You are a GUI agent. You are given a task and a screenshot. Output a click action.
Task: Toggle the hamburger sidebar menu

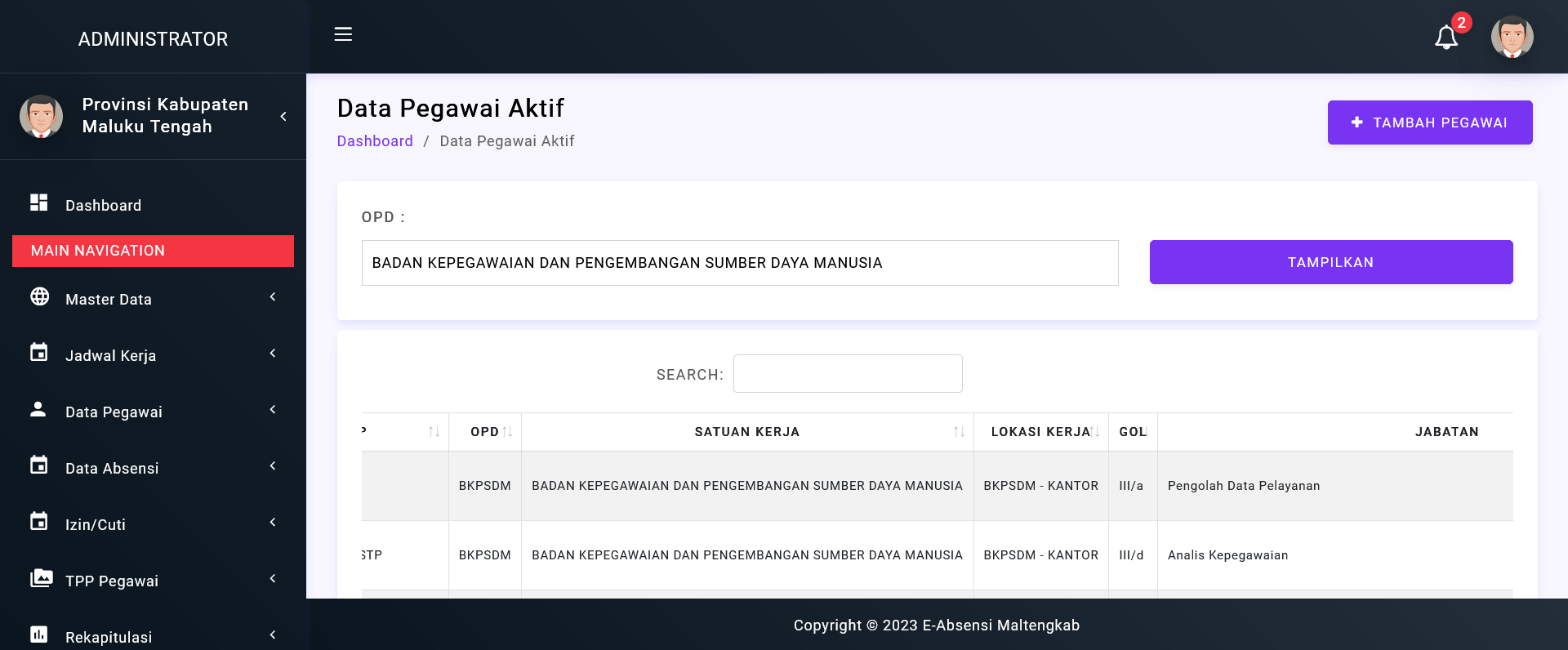click(x=343, y=34)
